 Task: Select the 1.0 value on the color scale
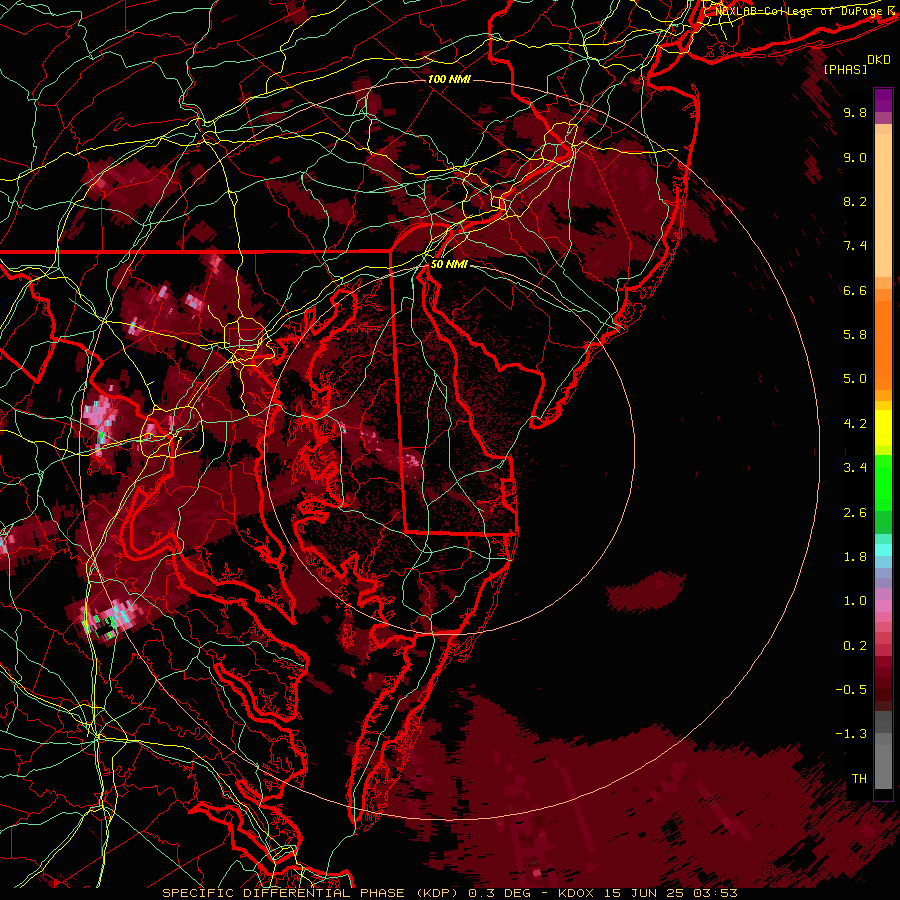click(x=855, y=601)
